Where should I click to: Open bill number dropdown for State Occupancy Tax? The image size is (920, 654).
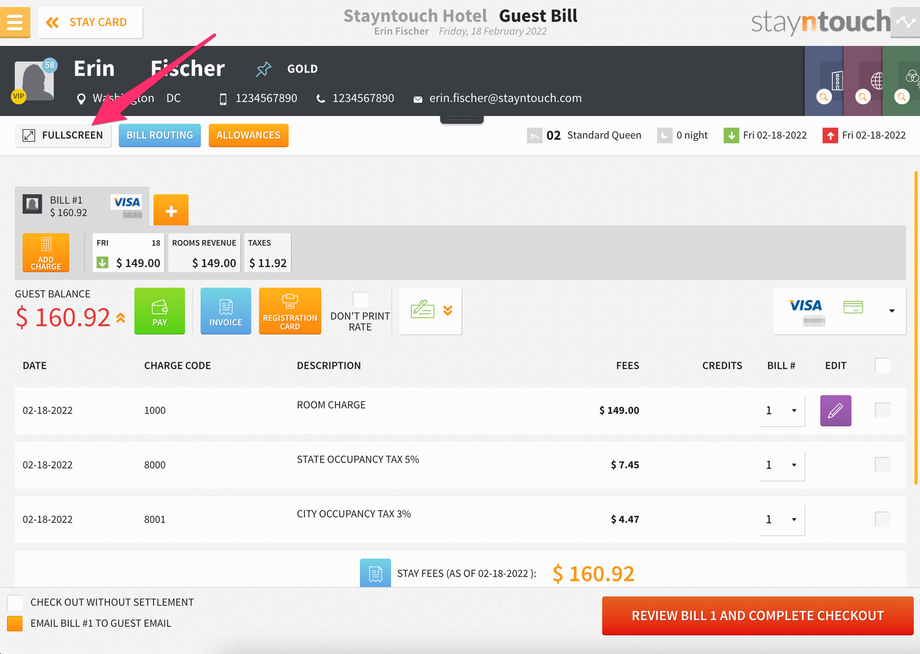pyautogui.click(x=782, y=465)
